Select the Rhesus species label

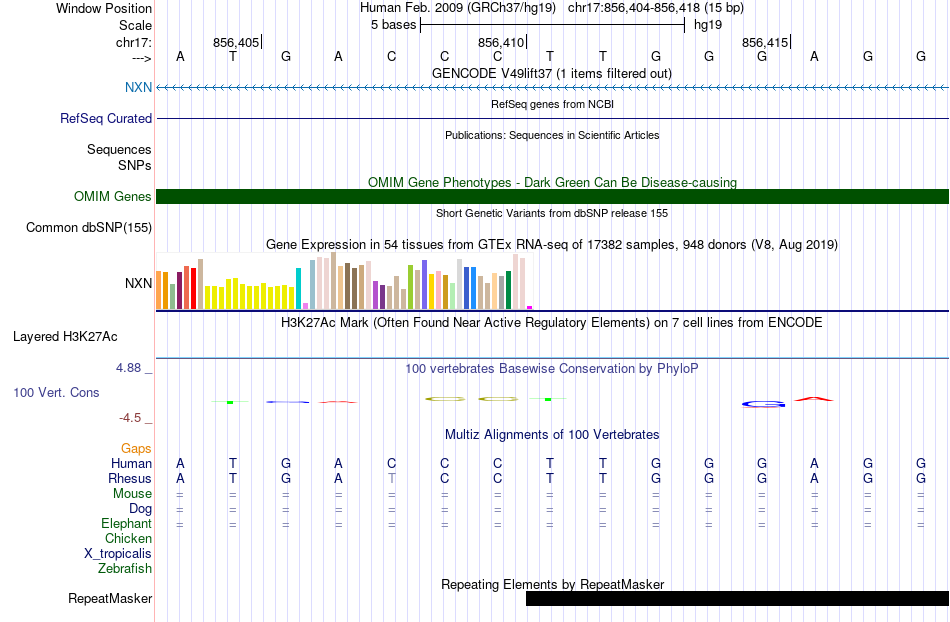(130, 478)
